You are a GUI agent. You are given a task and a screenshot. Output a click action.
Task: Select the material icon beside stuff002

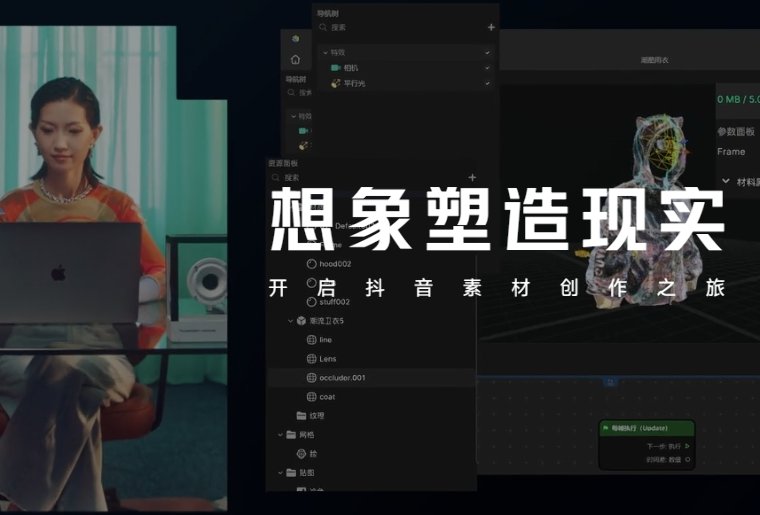pos(312,301)
